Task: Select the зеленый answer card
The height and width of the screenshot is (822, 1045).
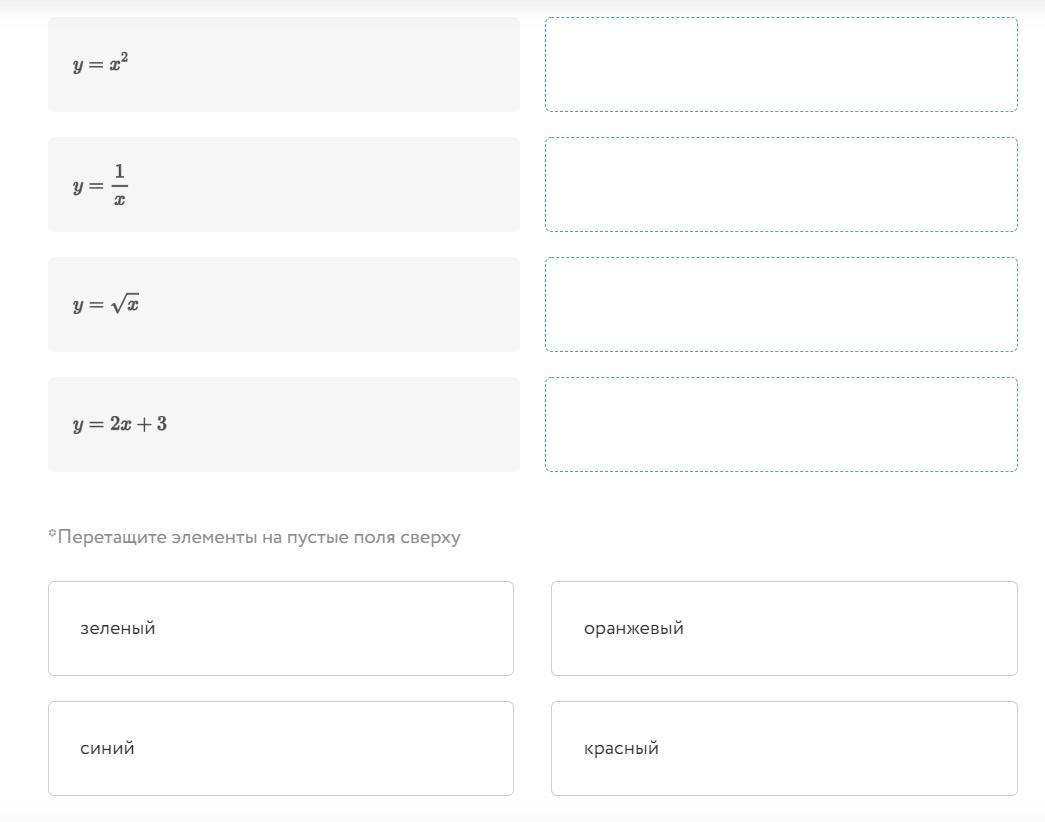Action: [281, 628]
